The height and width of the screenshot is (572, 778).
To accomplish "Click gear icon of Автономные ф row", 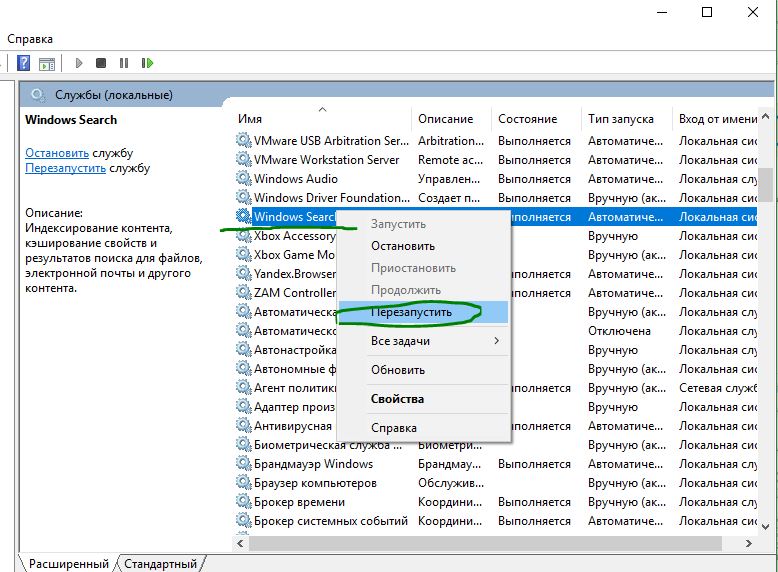I will coord(243,368).
